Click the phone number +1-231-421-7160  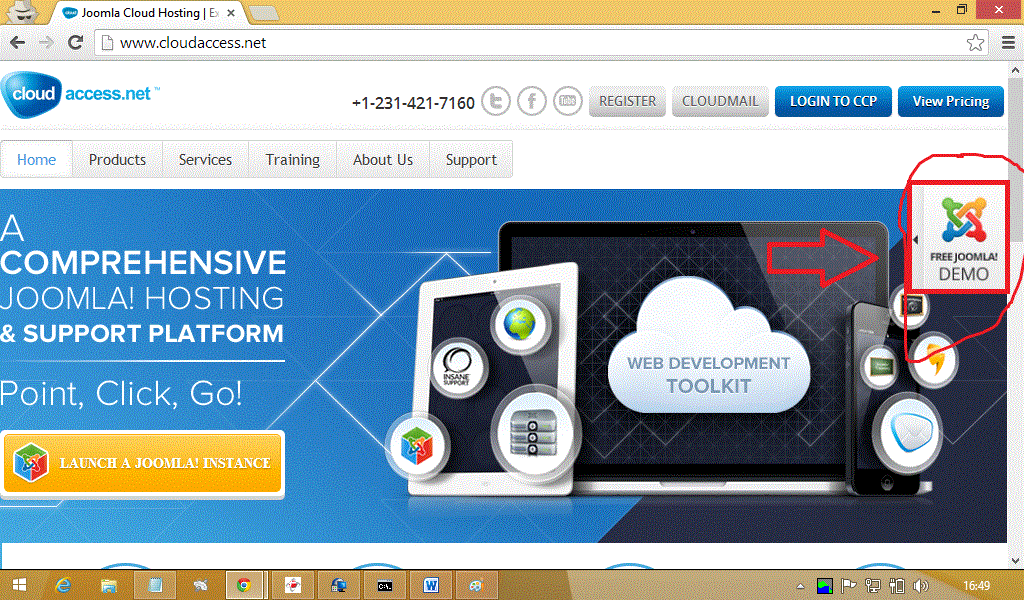coord(413,103)
